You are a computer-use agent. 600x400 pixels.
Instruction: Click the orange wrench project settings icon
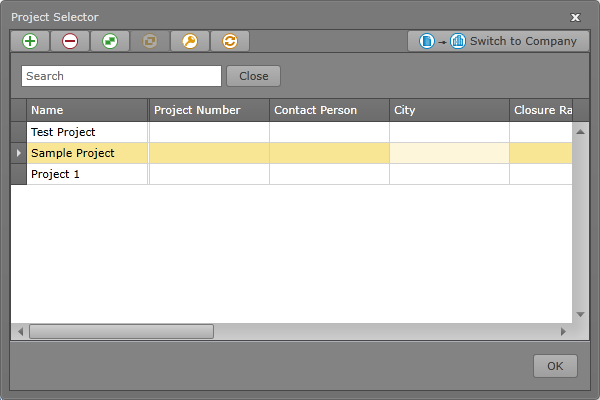(190, 41)
